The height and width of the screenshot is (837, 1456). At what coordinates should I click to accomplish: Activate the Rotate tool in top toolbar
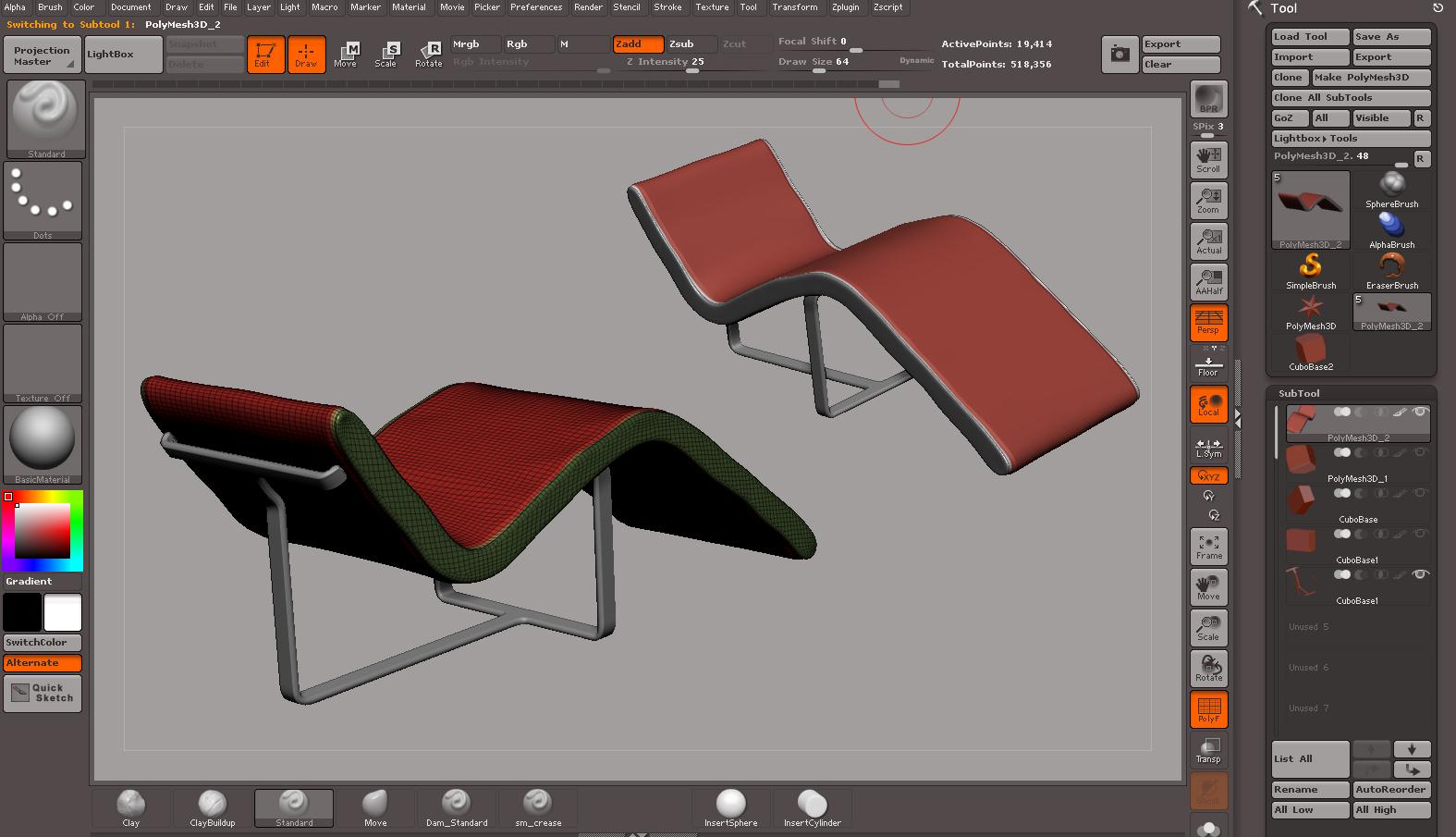(x=429, y=55)
